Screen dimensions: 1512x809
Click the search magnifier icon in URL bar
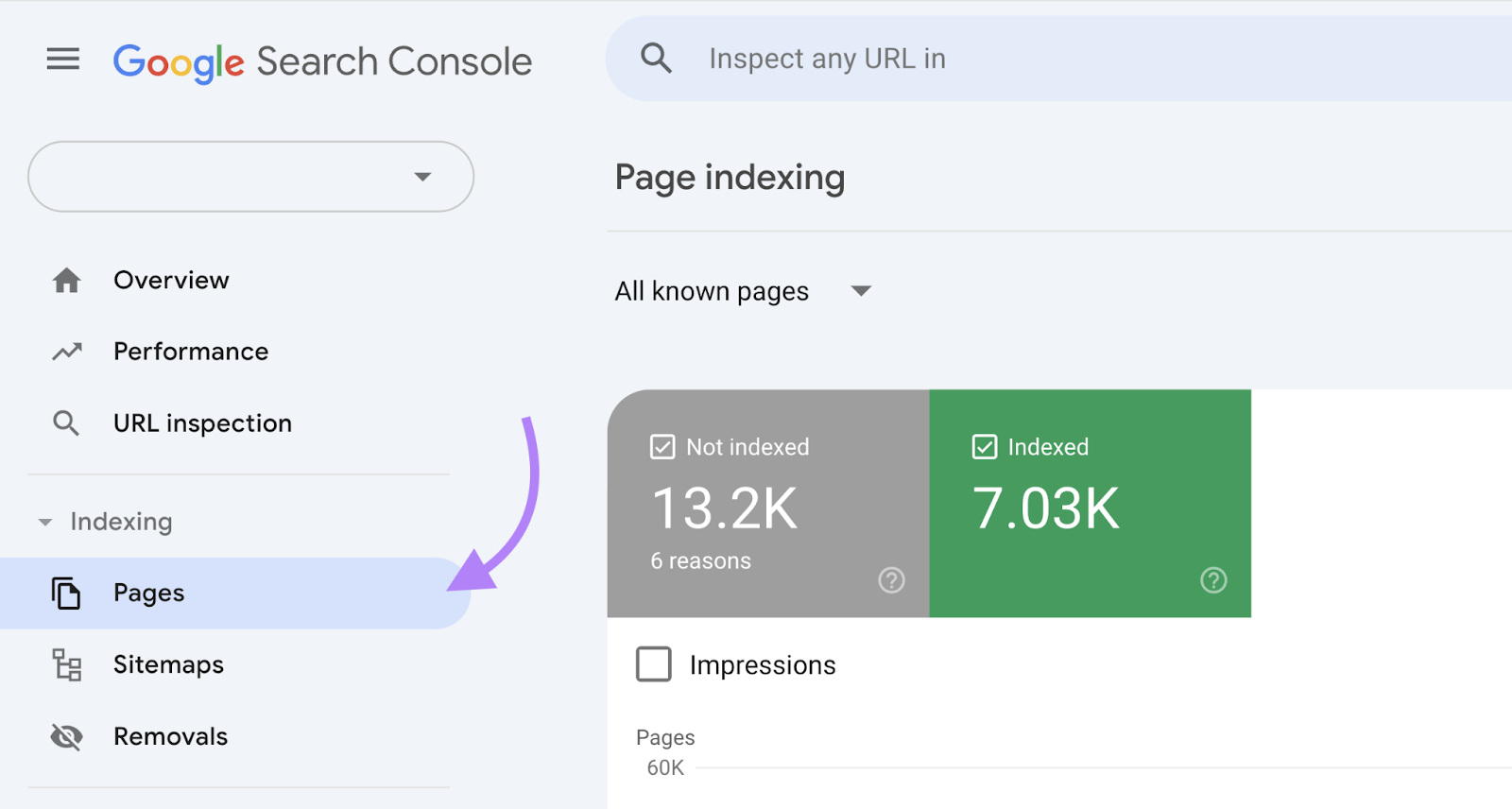[656, 59]
